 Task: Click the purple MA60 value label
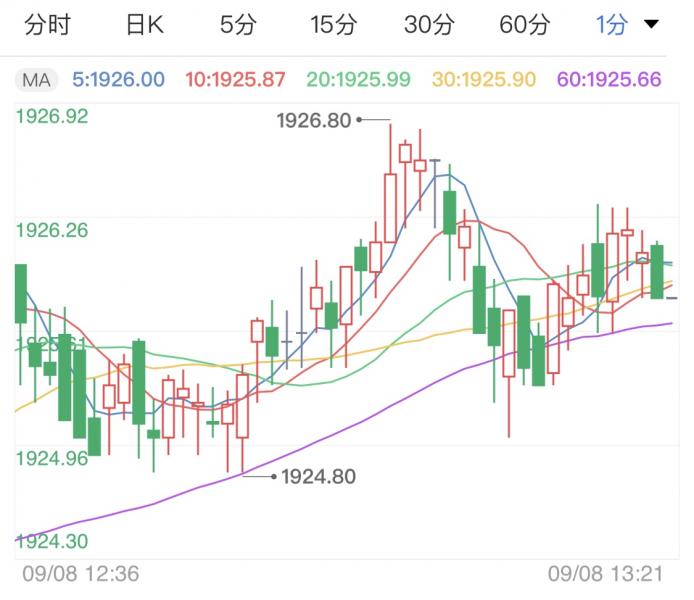[611, 80]
